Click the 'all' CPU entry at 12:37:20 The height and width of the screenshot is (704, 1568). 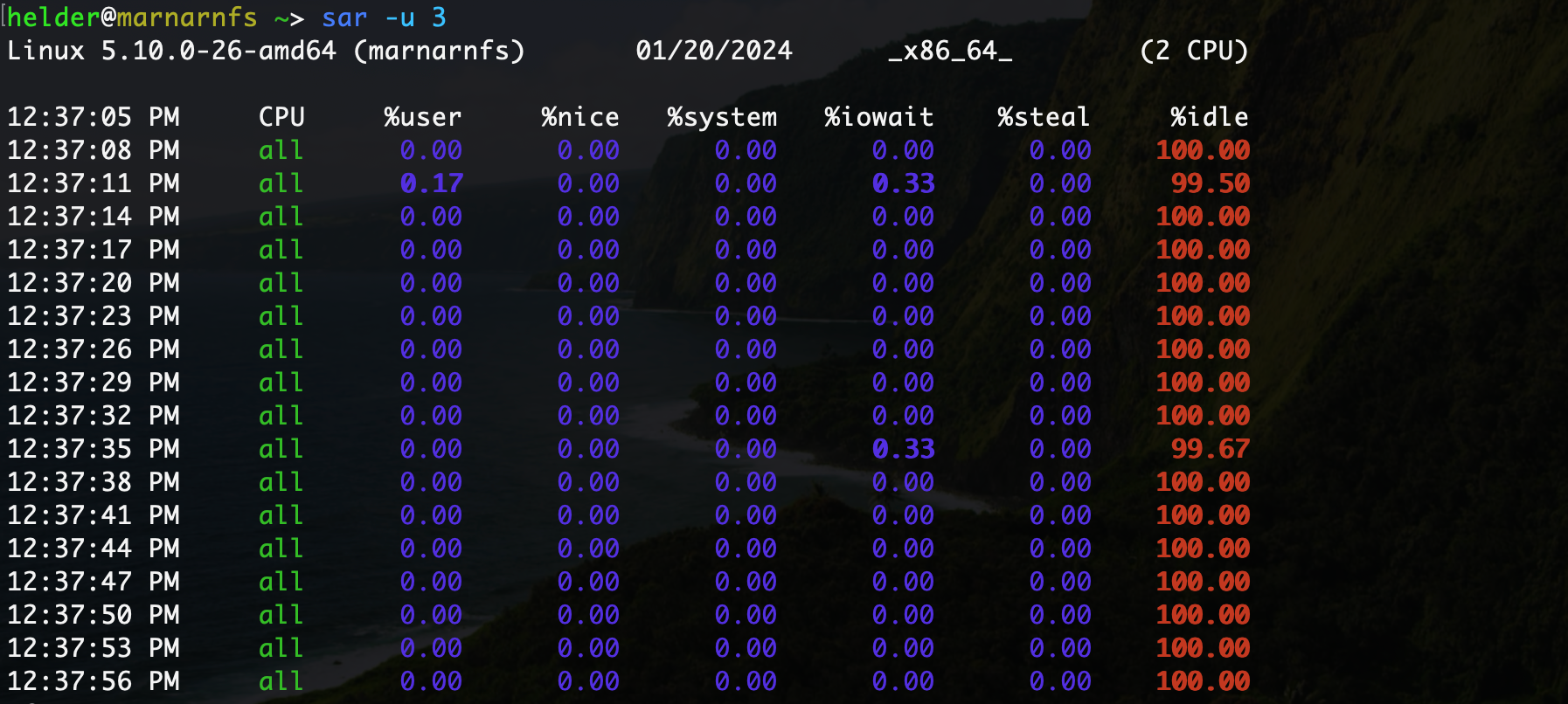281,283
